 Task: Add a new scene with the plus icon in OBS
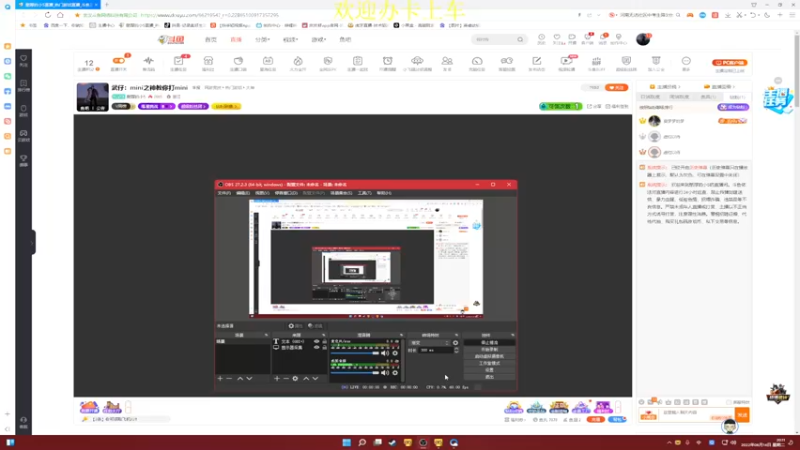220,379
